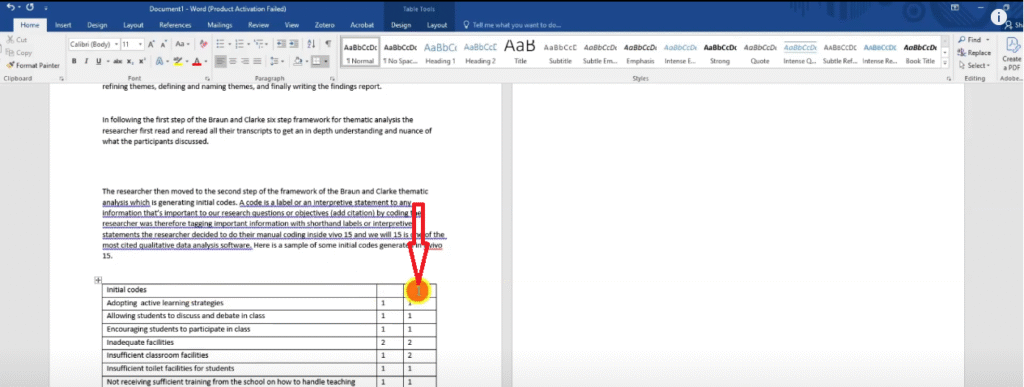Switch to the Insert tab
This screenshot has width=1024, height=387.
tap(63, 25)
